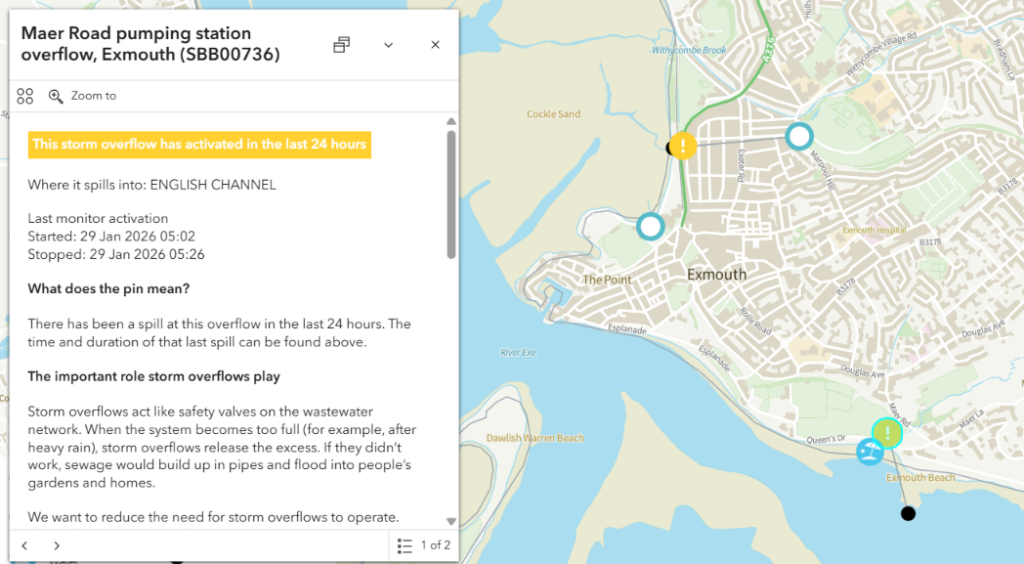The image size is (1024, 564).
Task: Go to the previous feature arrow
Action: 25,545
